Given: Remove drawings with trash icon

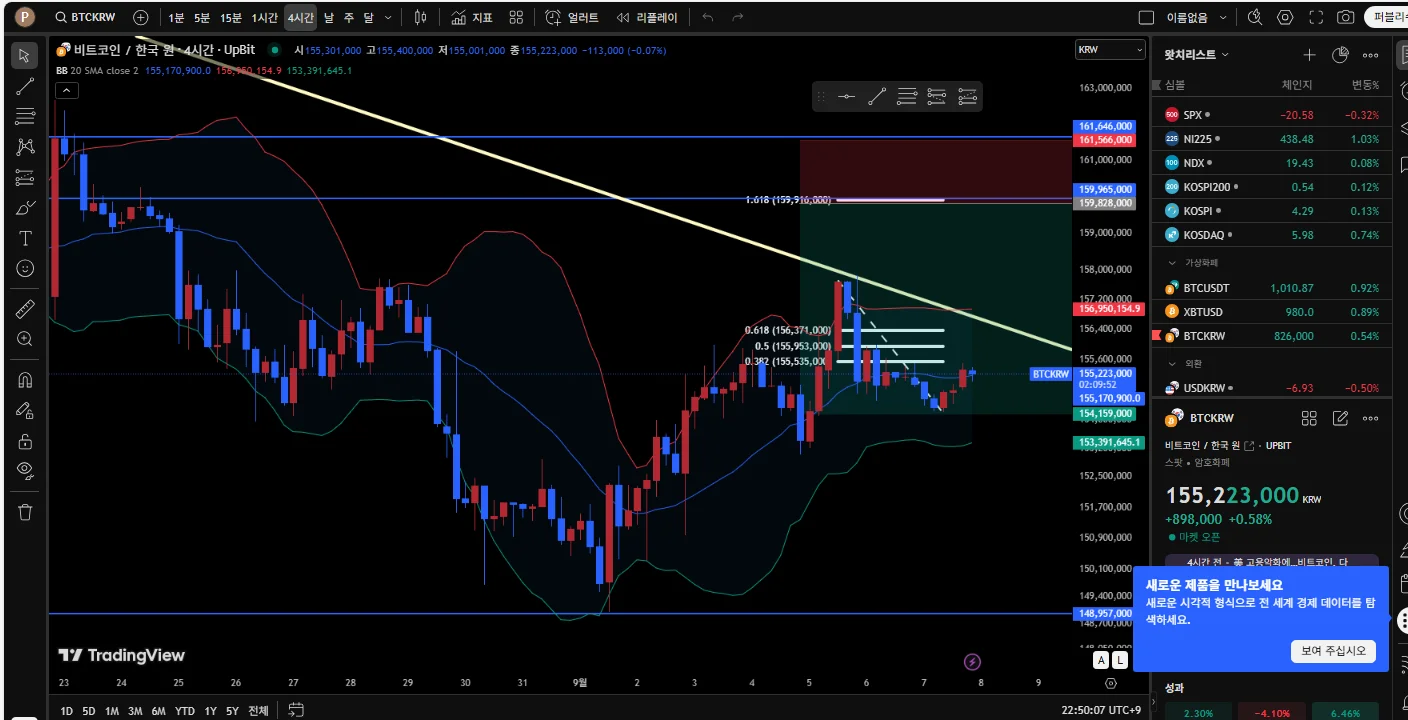Looking at the screenshot, I should (x=25, y=512).
